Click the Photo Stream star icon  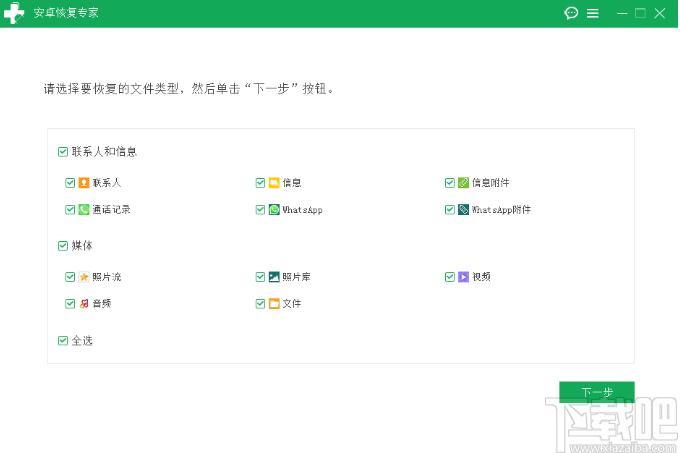[x=84, y=277]
